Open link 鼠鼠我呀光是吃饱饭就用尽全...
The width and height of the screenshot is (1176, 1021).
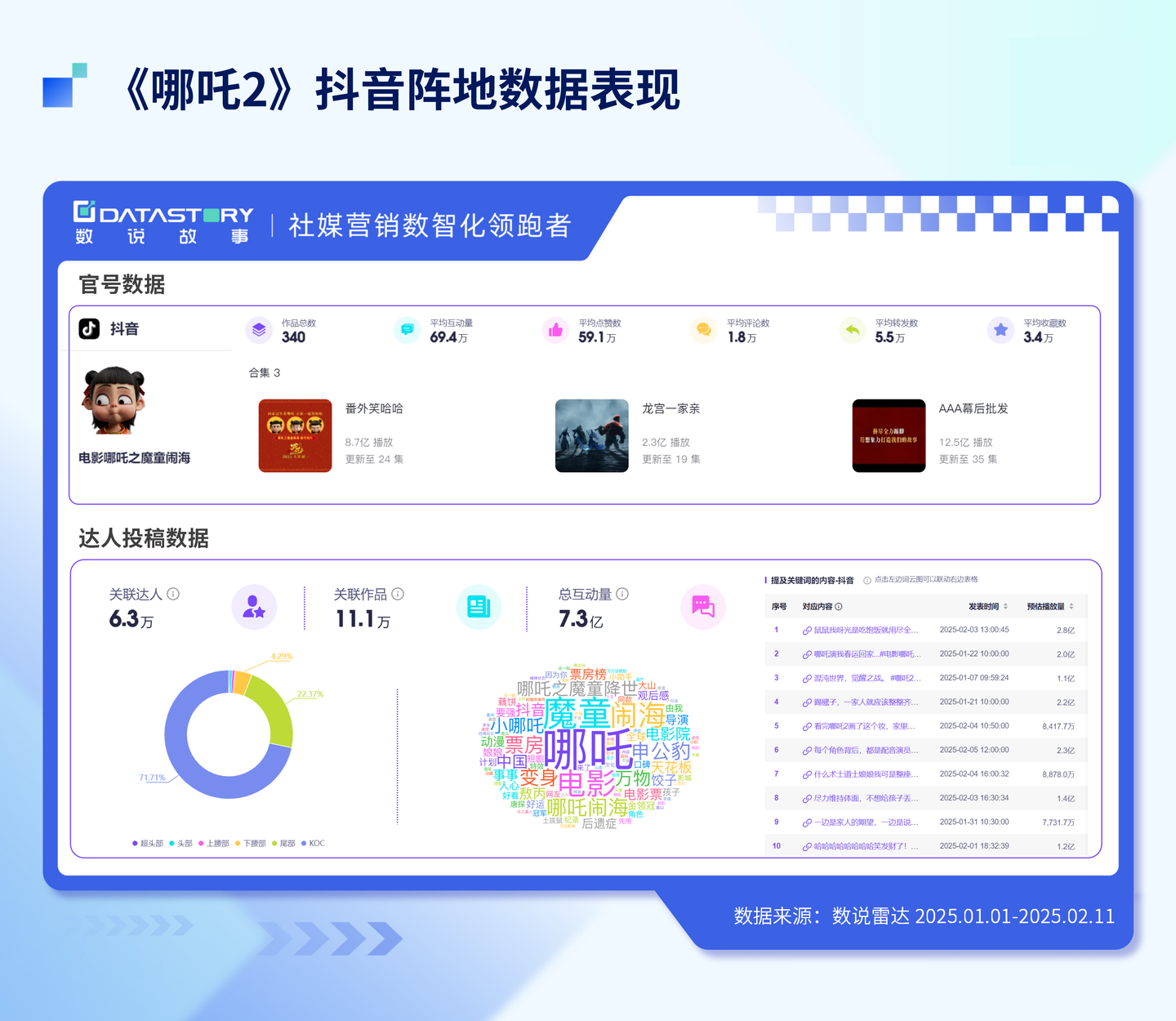point(866,631)
